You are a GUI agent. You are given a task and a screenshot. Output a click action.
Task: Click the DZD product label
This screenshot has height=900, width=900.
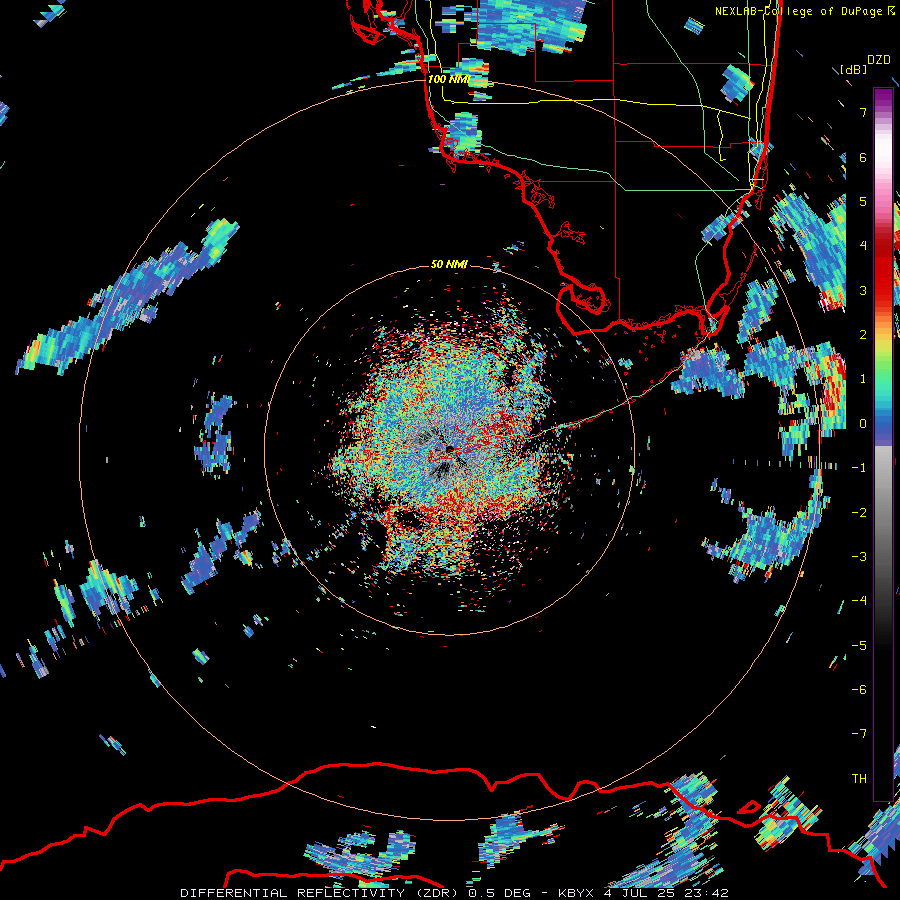click(x=878, y=60)
